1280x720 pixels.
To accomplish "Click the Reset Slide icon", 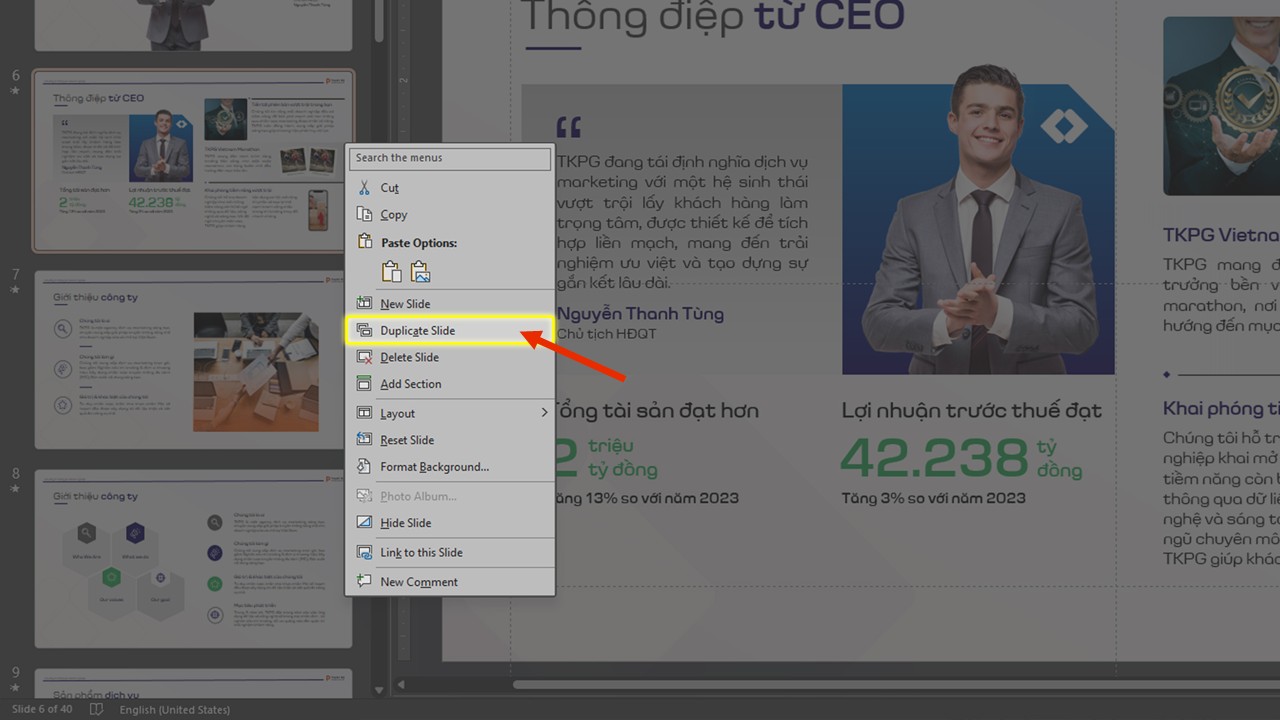I will pyautogui.click(x=366, y=439).
